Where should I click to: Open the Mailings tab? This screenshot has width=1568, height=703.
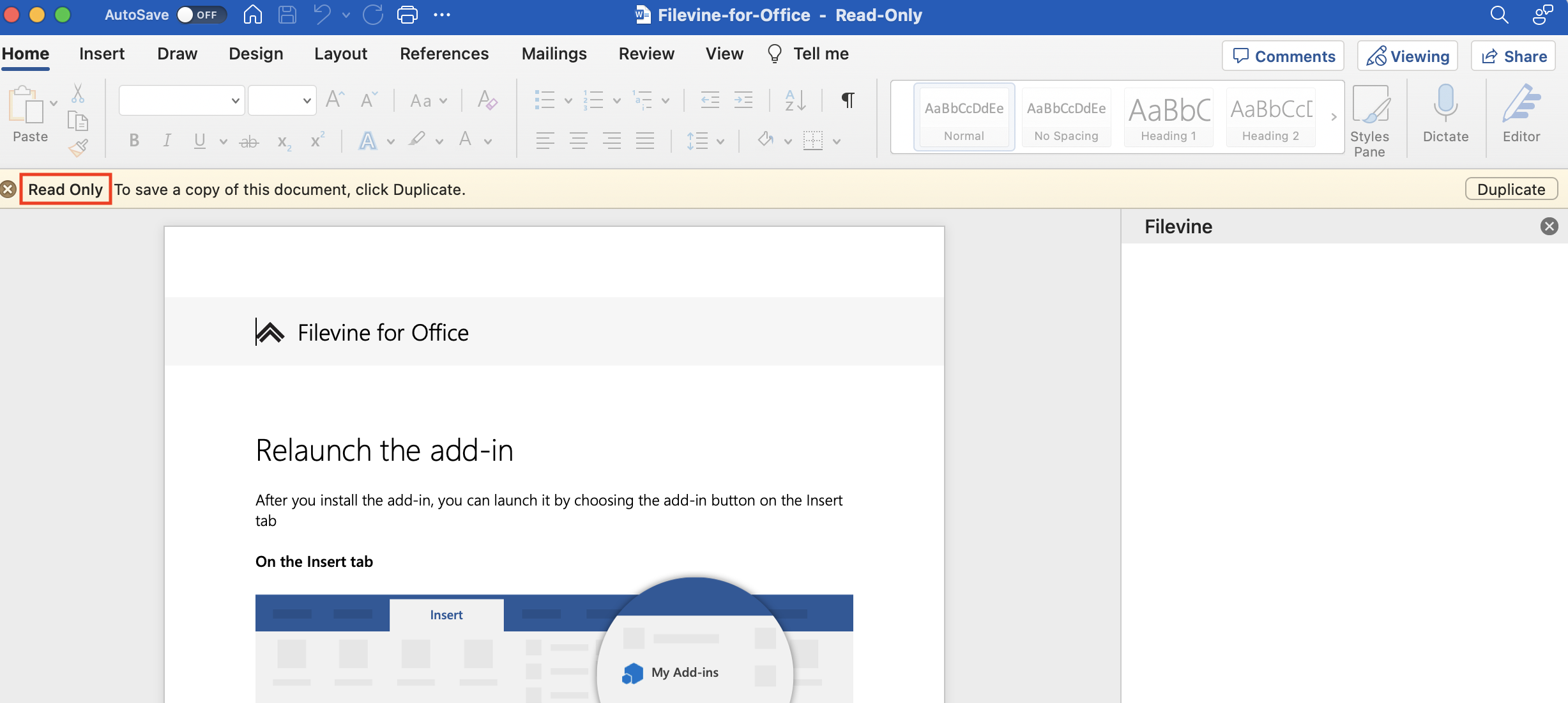pyautogui.click(x=554, y=54)
